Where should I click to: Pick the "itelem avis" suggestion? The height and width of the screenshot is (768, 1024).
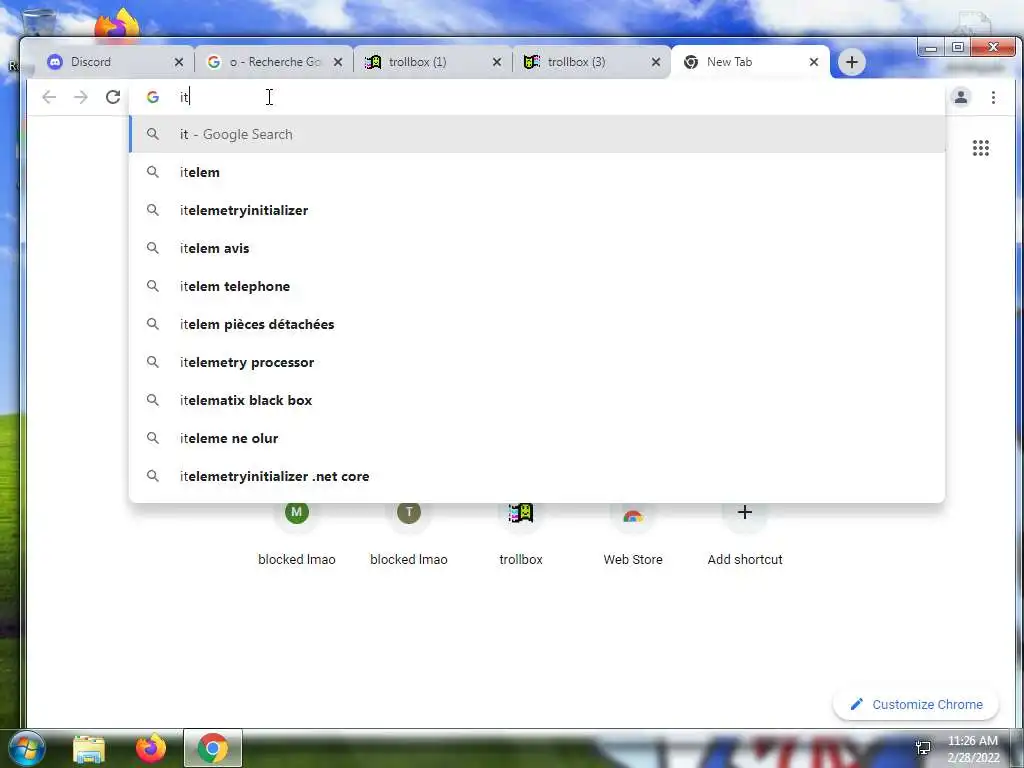click(537, 248)
